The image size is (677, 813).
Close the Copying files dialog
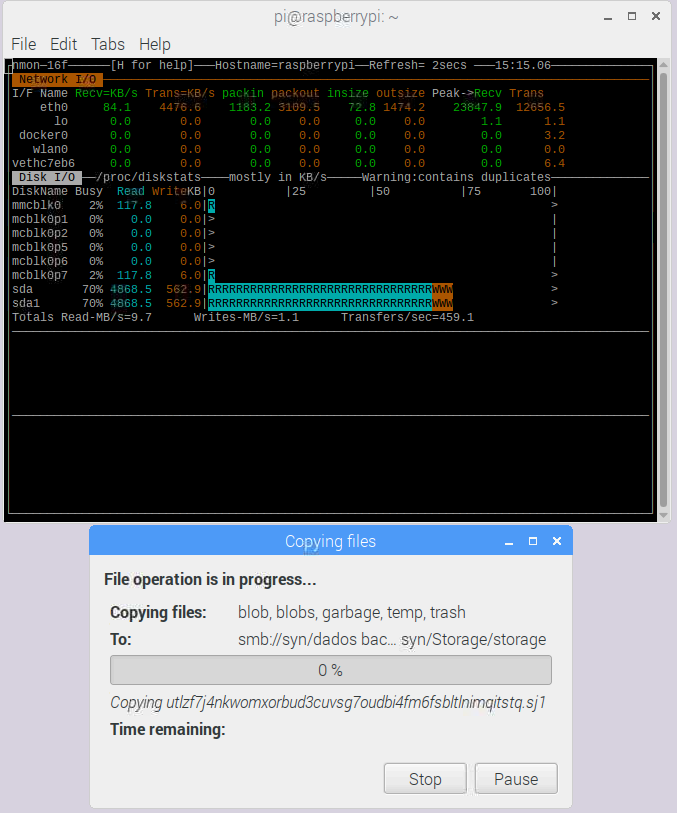(x=557, y=541)
